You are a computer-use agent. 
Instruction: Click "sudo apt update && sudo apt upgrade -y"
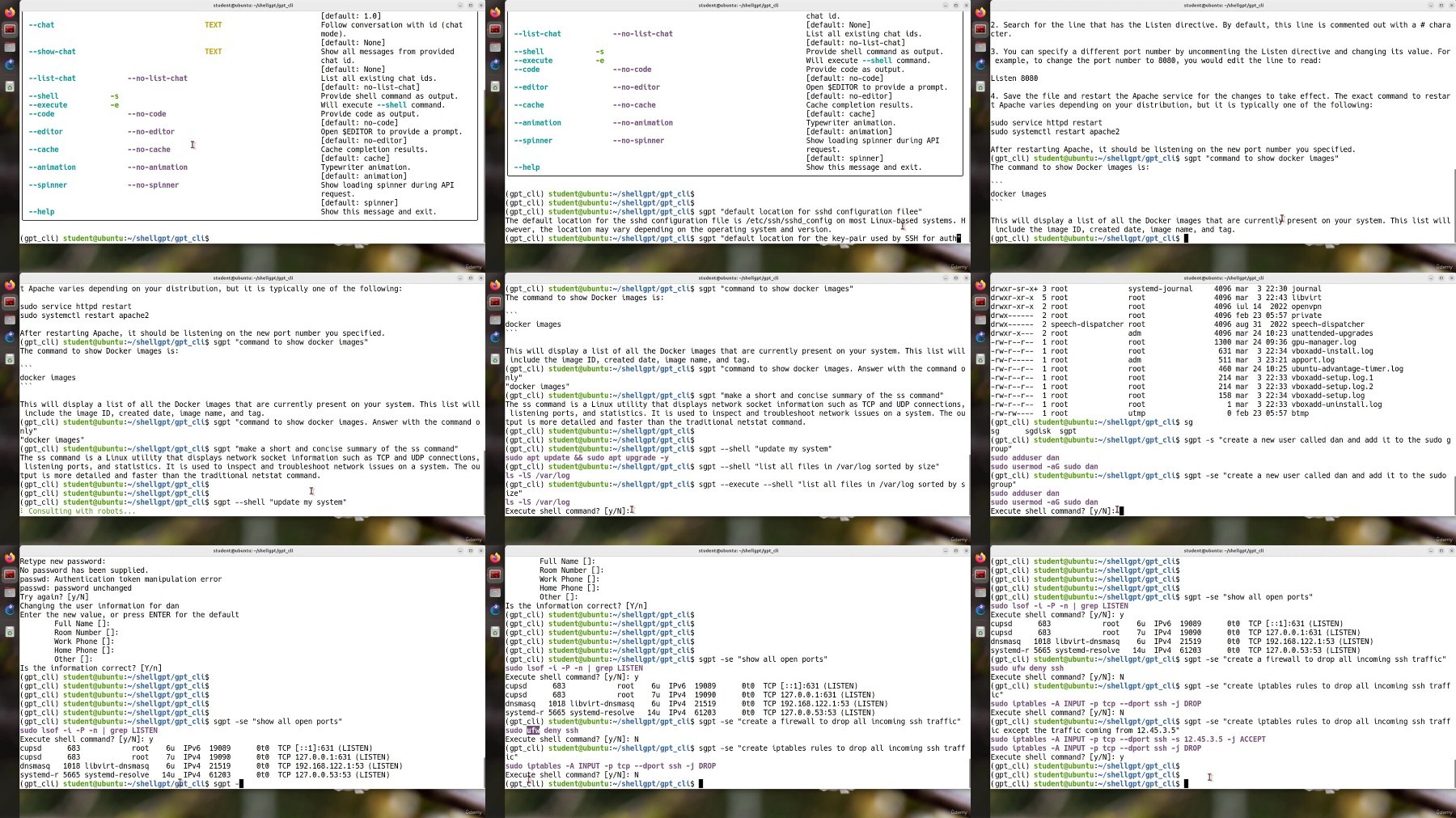pyautogui.click(x=587, y=458)
